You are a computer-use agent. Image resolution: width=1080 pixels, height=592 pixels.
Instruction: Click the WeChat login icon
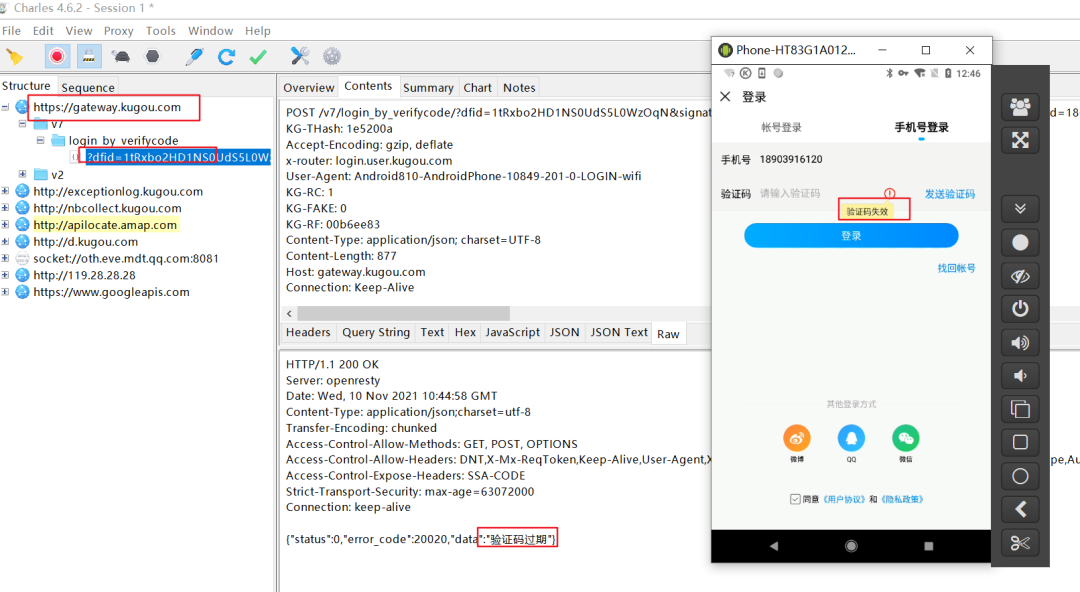[906, 438]
